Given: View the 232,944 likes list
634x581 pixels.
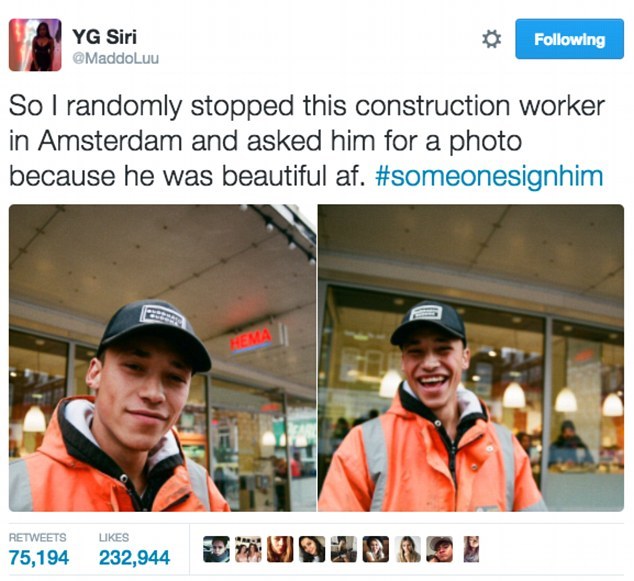Looking at the screenshot, I should click(134, 550).
